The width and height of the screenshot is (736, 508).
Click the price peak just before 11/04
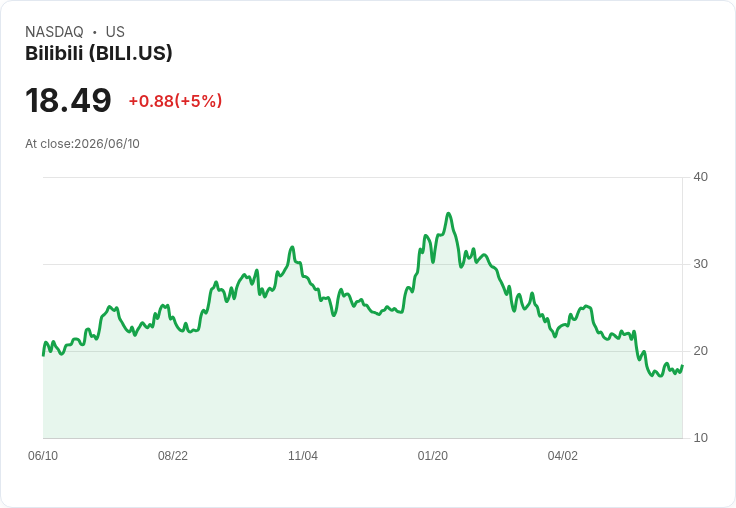292,247
